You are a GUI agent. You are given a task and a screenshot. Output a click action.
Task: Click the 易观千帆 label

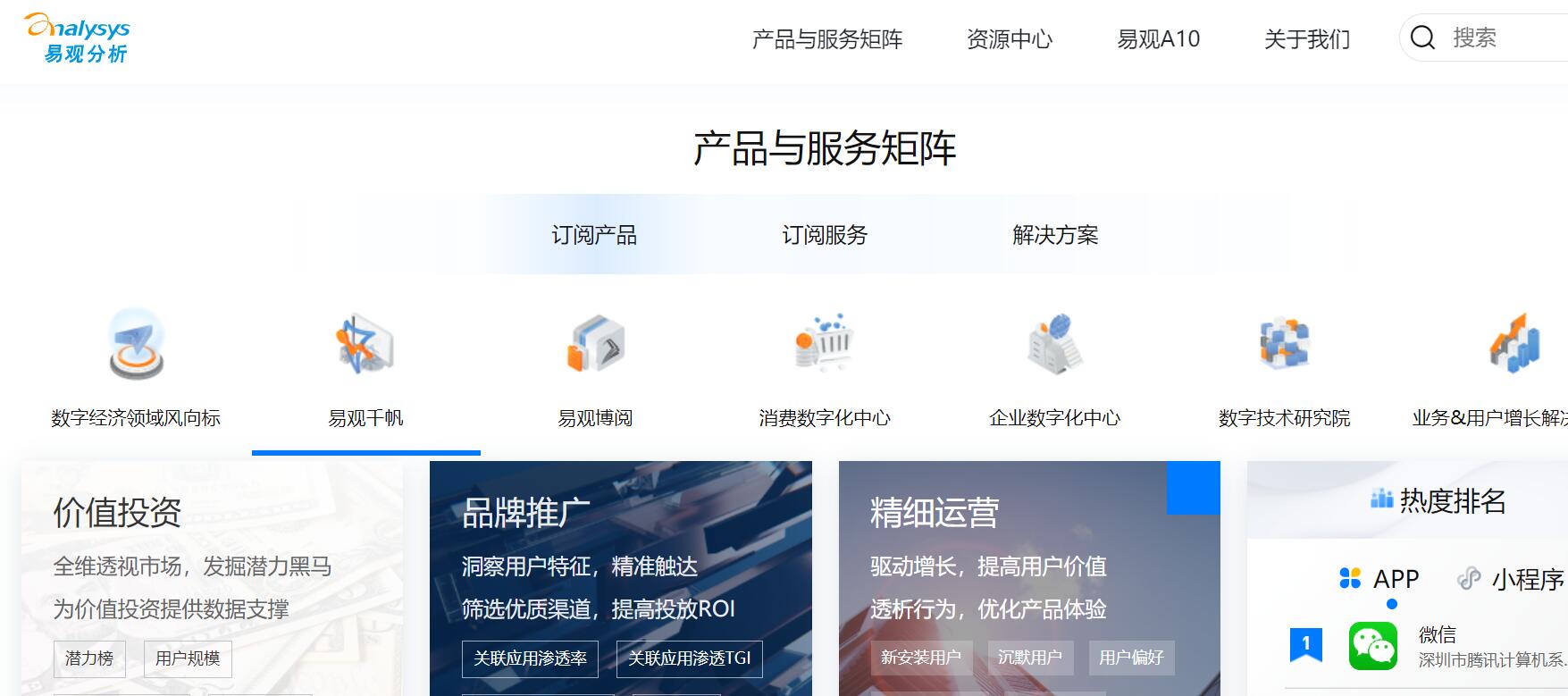pos(365,418)
